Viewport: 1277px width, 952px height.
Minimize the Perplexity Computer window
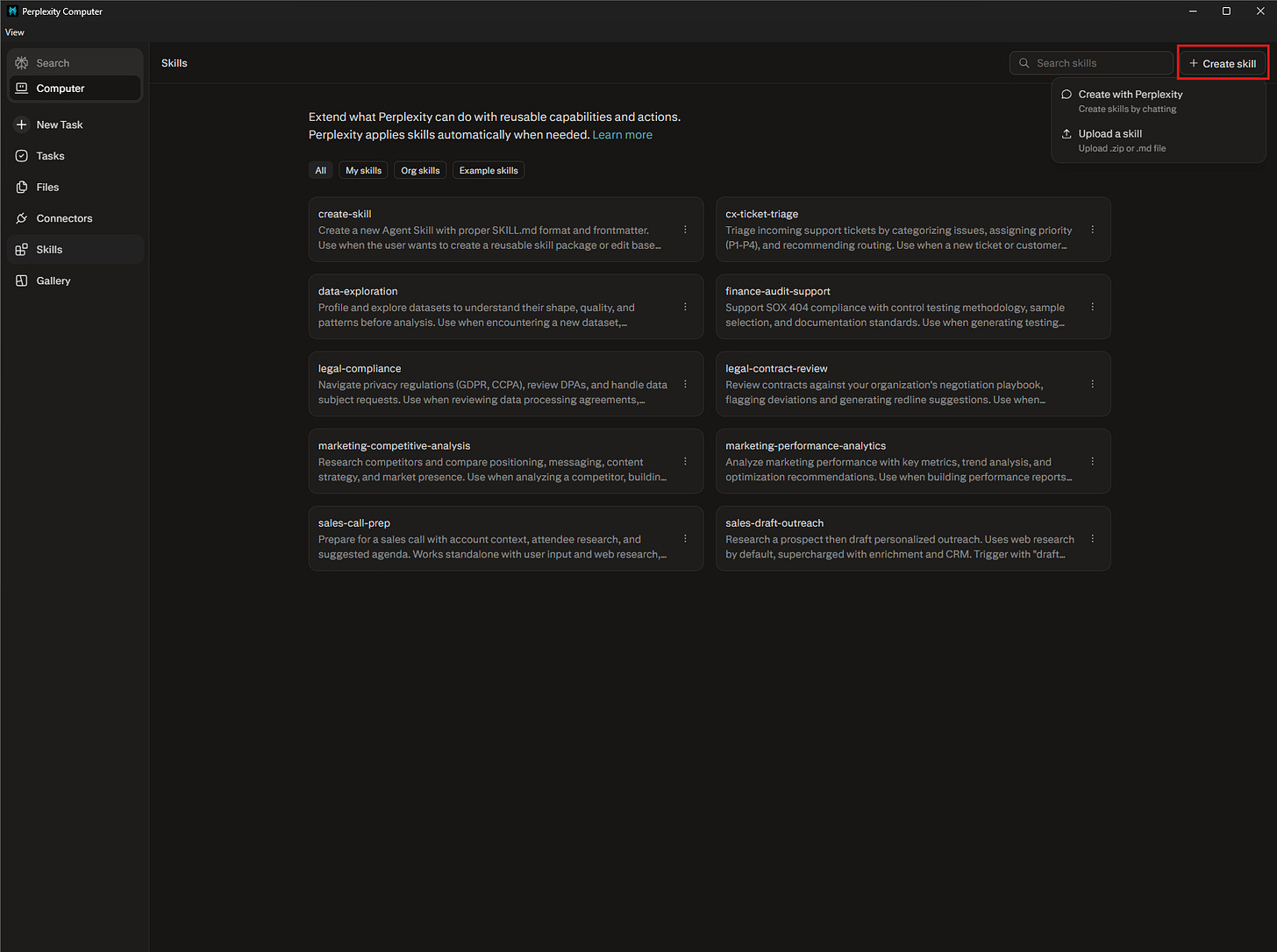pyautogui.click(x=1193, y=11)
